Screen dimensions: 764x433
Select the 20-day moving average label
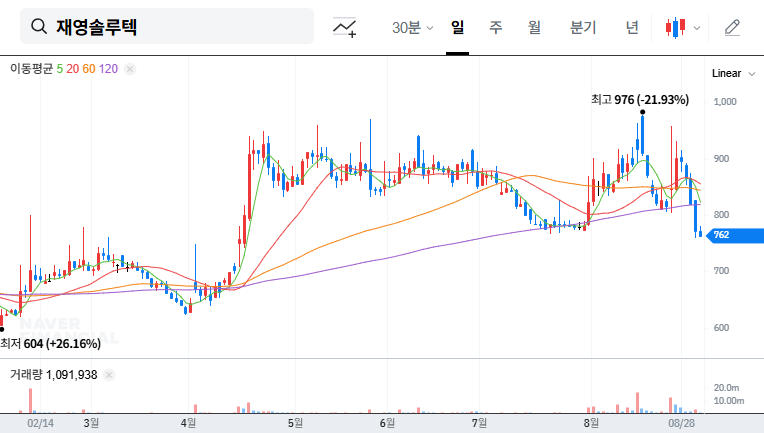73,69
